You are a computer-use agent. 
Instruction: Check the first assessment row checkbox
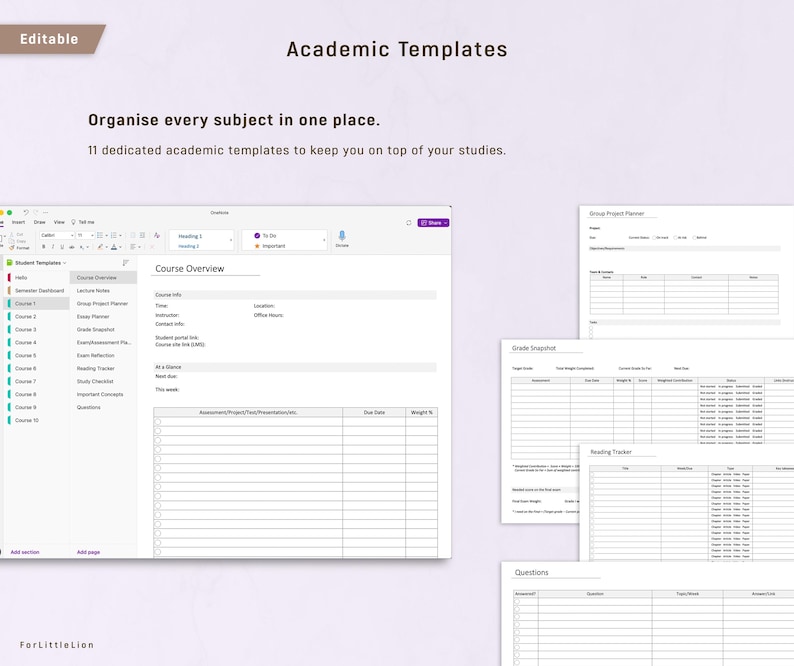(x=158, y=422)
